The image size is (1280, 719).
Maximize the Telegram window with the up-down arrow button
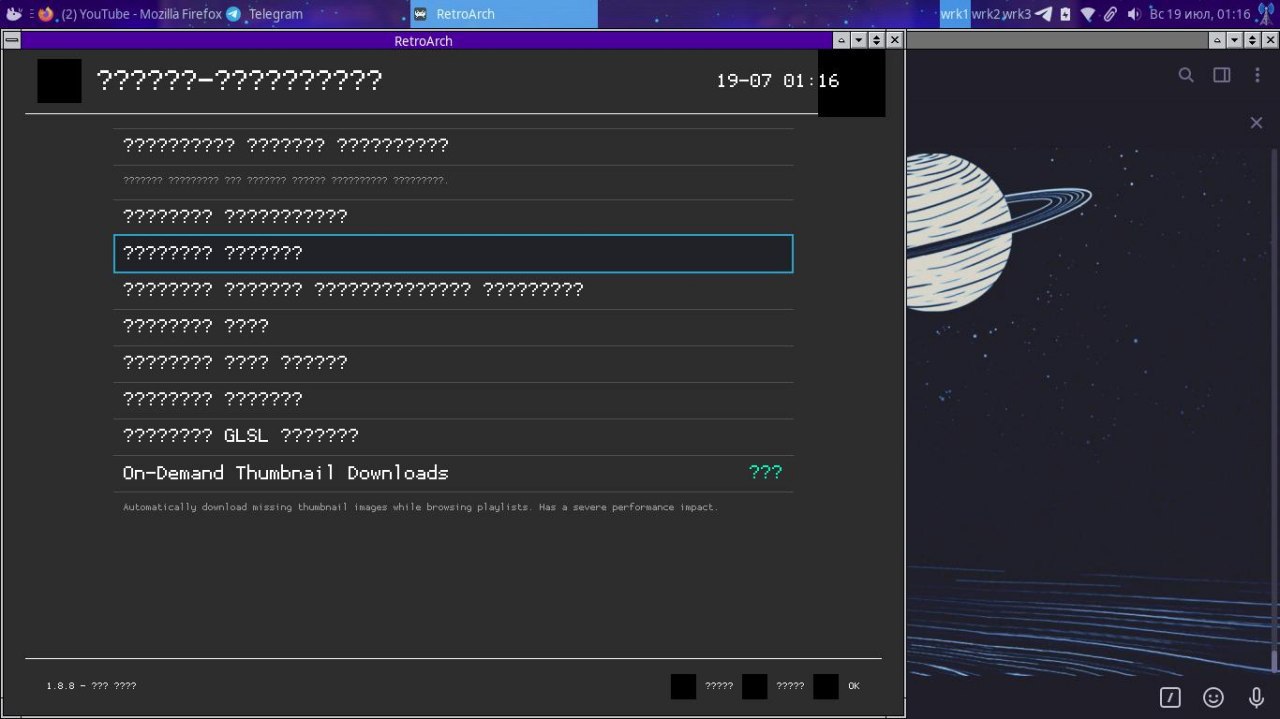point(1252,40)
